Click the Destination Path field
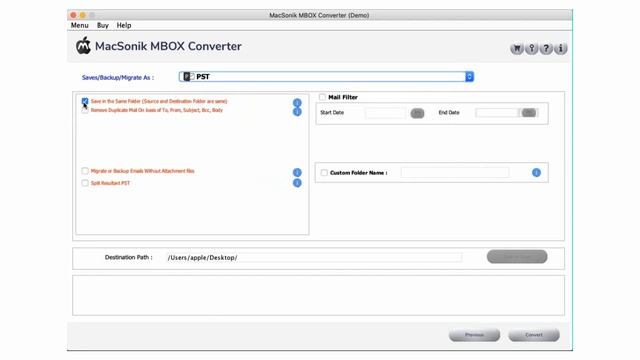The image size is (640, 360). [x=314, y=258]
